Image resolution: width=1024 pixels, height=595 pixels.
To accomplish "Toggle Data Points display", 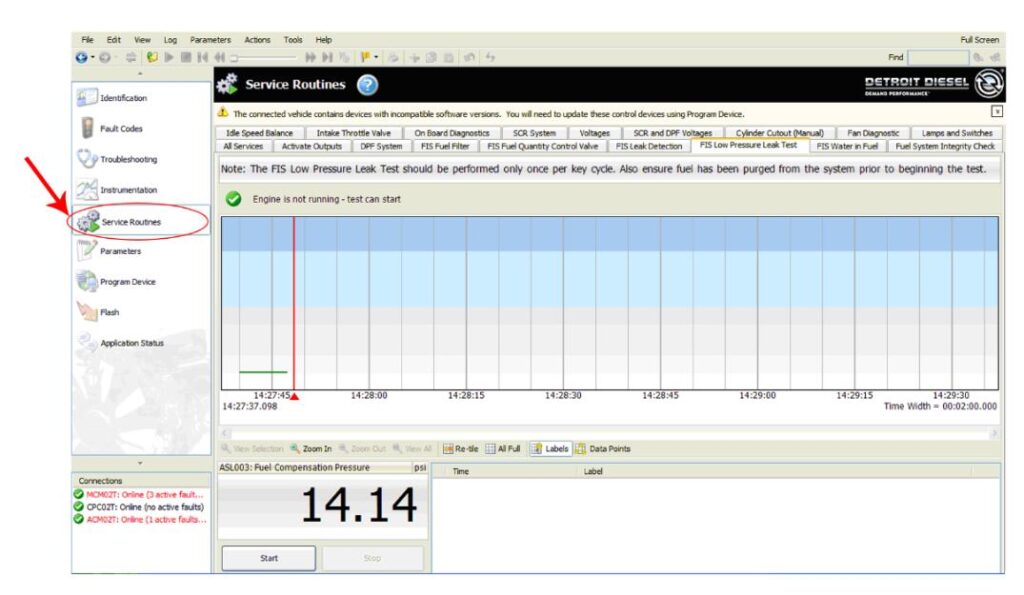I will click(x=603, y=449).
